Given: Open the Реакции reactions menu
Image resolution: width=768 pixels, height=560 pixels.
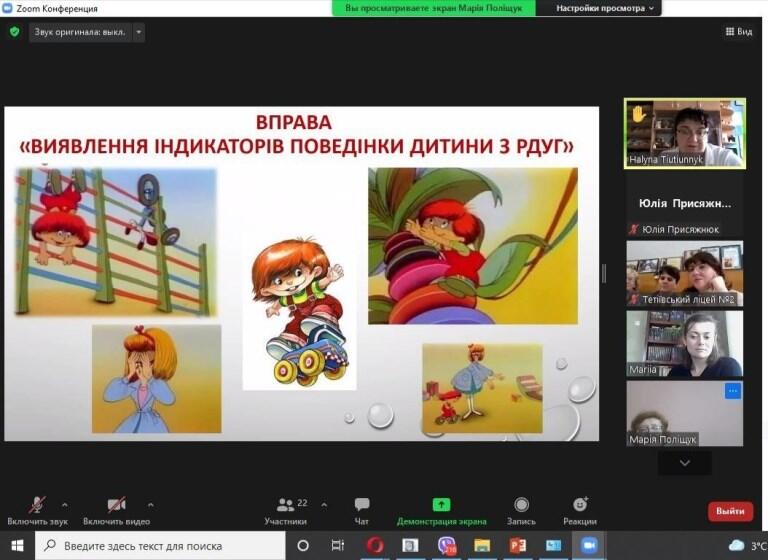Looking at the screenshot, I should [580, 511].
